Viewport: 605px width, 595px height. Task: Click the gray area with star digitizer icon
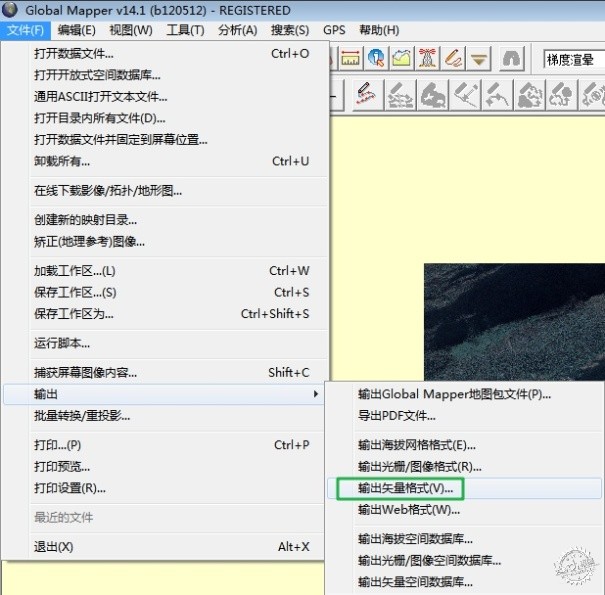pyautogui.click(x=433, y=95)
